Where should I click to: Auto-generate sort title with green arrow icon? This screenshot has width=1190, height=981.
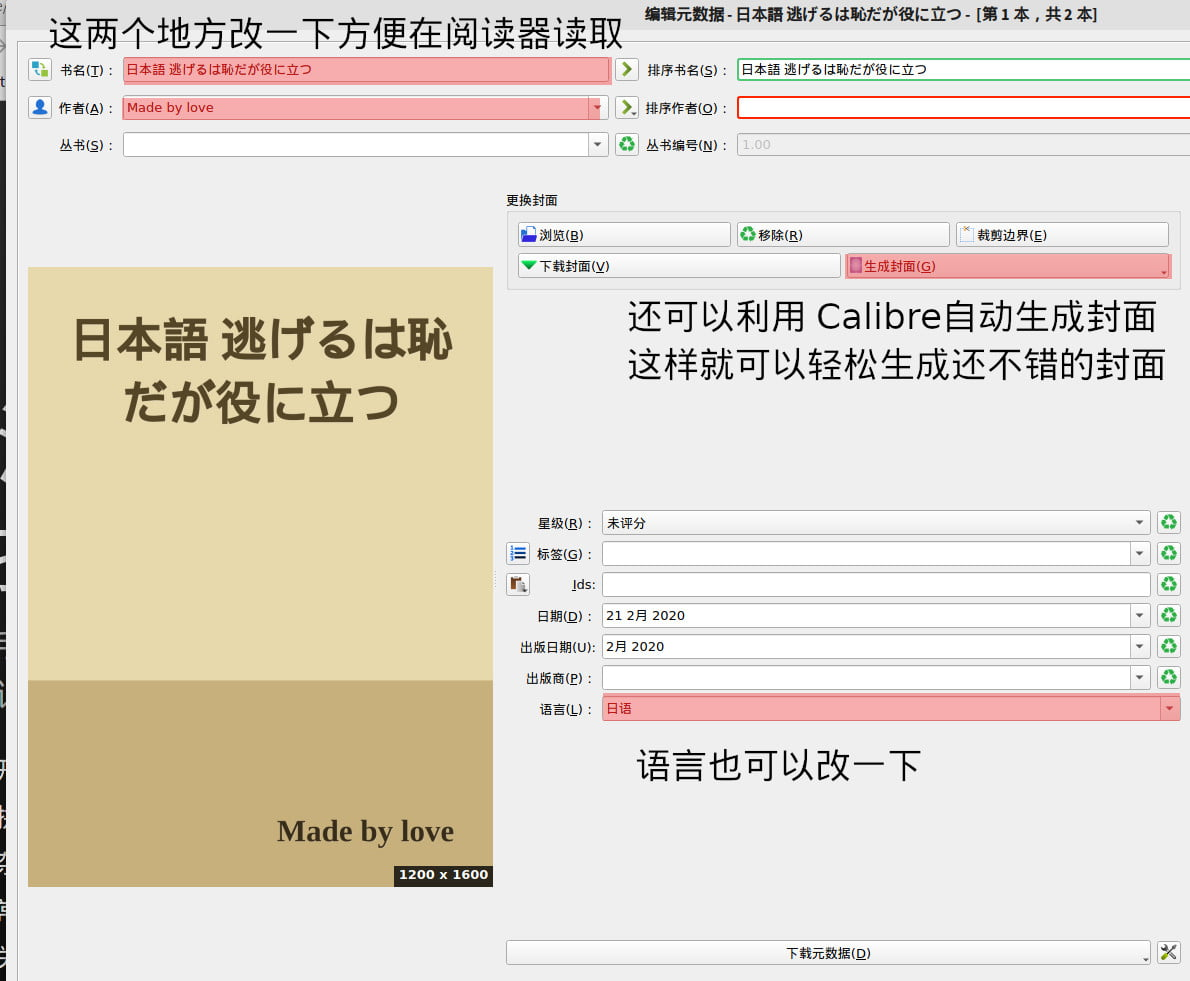(625, 69)
